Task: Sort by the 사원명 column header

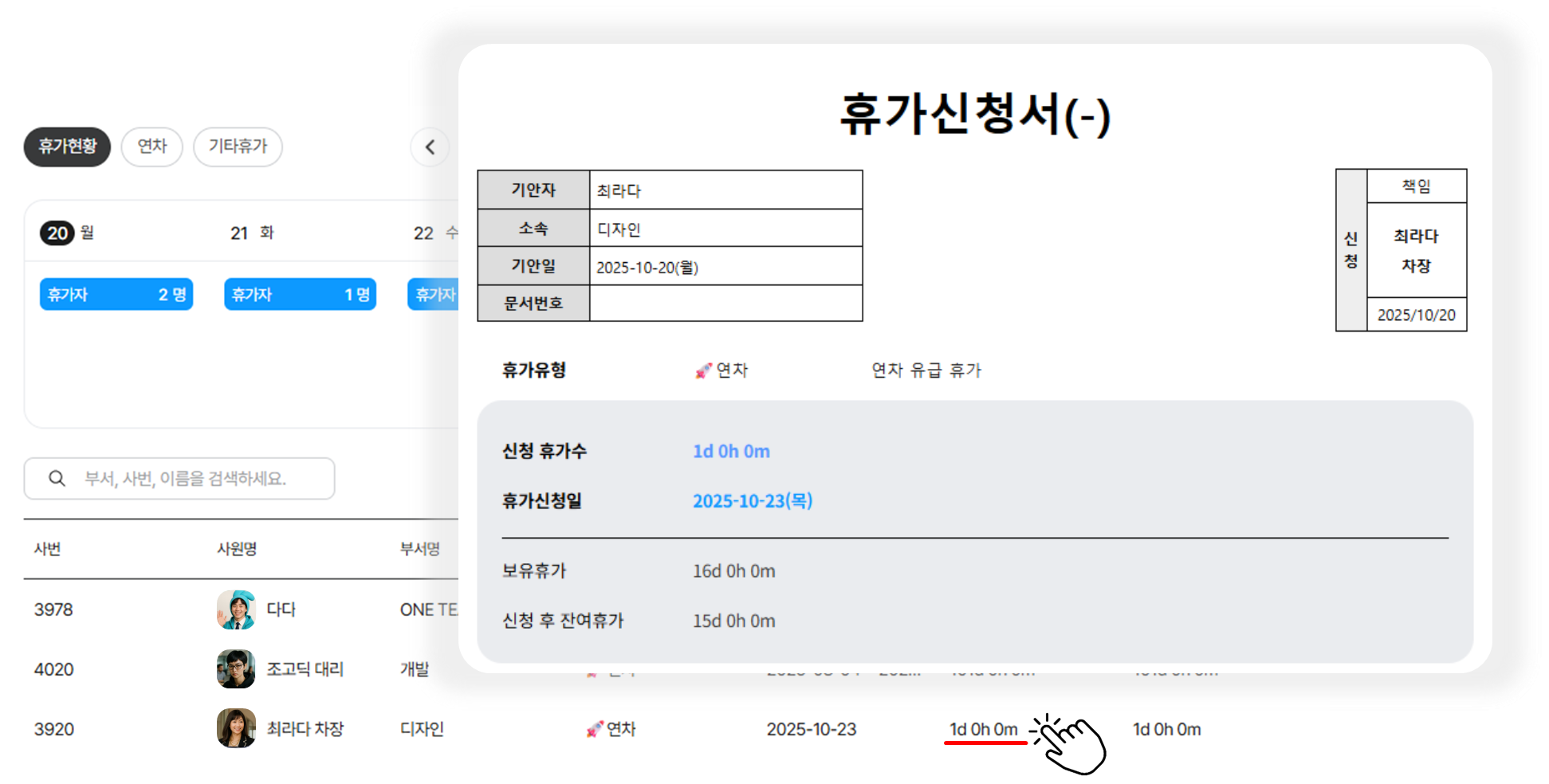Action: click(x=237, y=549)
